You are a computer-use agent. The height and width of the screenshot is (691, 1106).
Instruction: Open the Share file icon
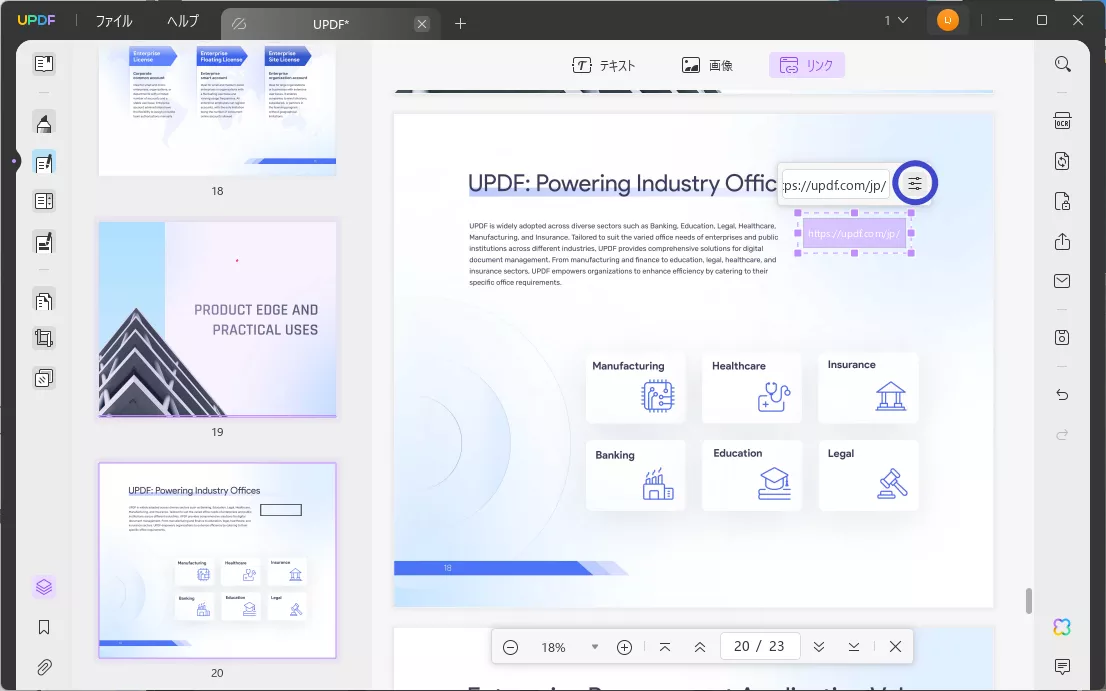point(1062,241)
